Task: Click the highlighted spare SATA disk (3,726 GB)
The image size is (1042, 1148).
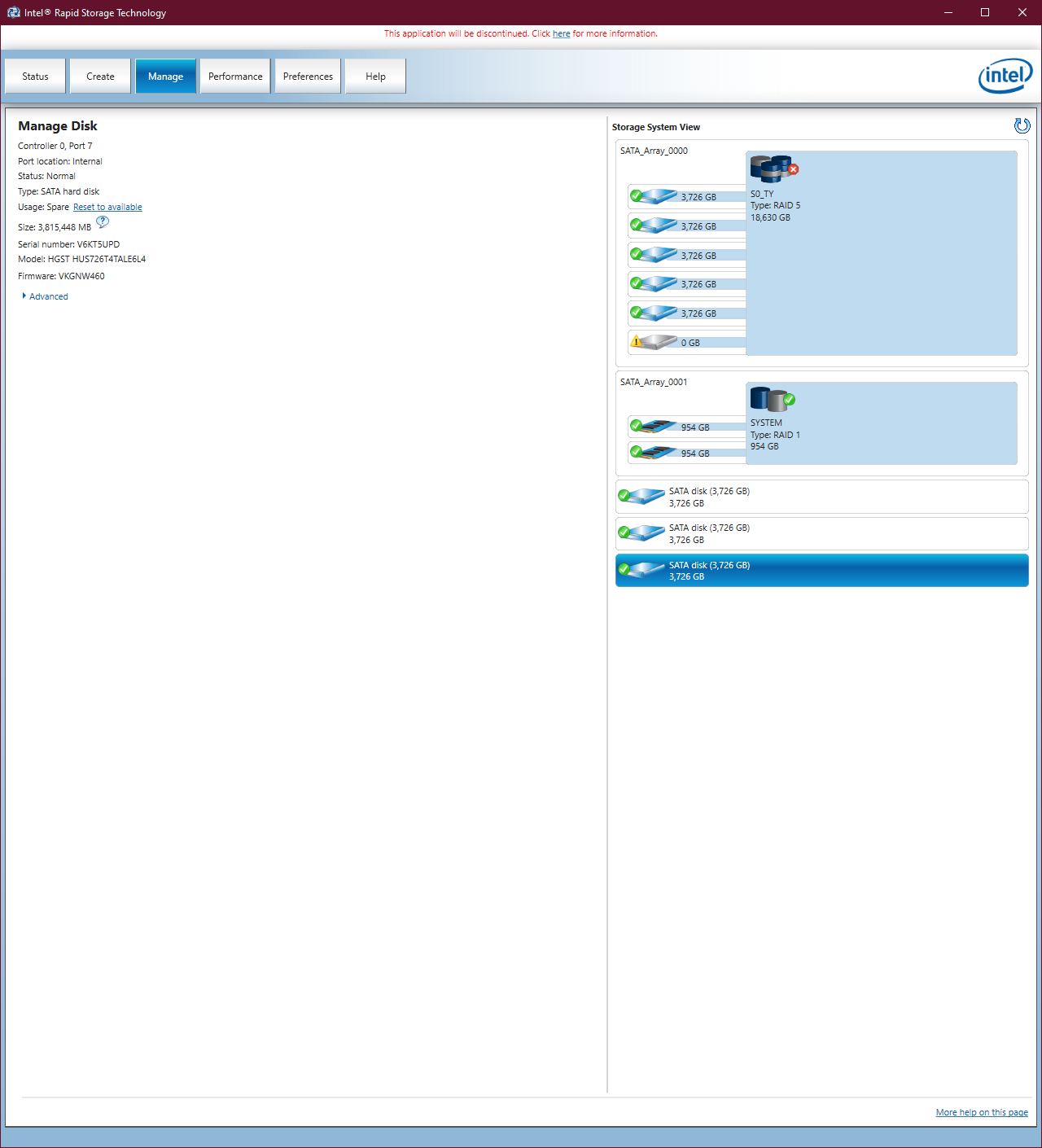Action: pyautogui.click(x=822, y=570)
